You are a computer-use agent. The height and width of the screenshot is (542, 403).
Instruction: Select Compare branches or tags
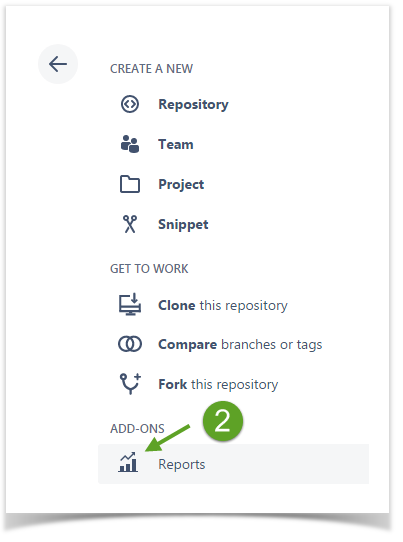point(240,345)
